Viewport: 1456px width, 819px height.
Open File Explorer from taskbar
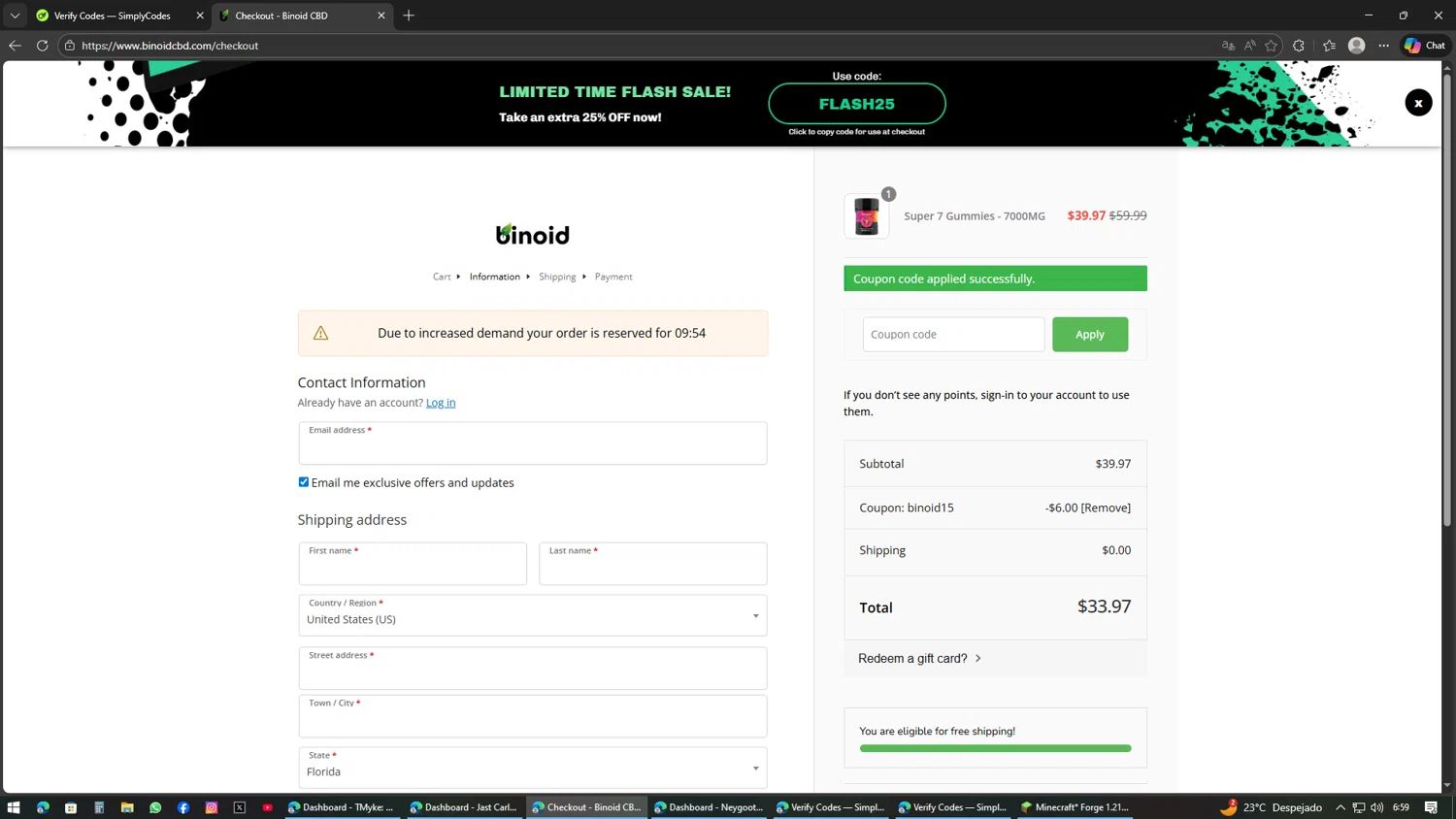pyautogui.click(x=127, y=807)
